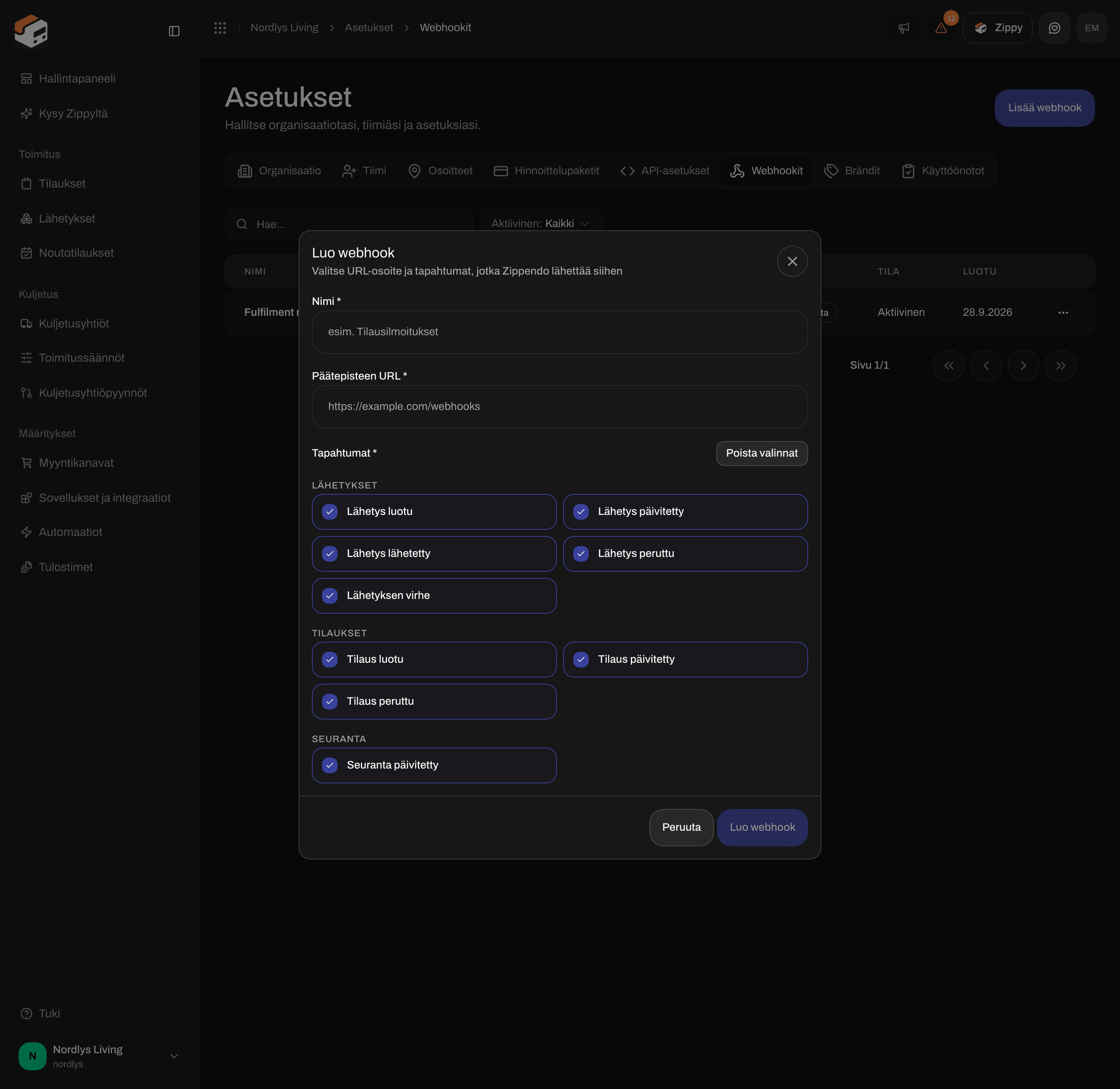Close the Luo webhook dialog
Screen dimensions: 1120x1089
[x=792, y=261]
